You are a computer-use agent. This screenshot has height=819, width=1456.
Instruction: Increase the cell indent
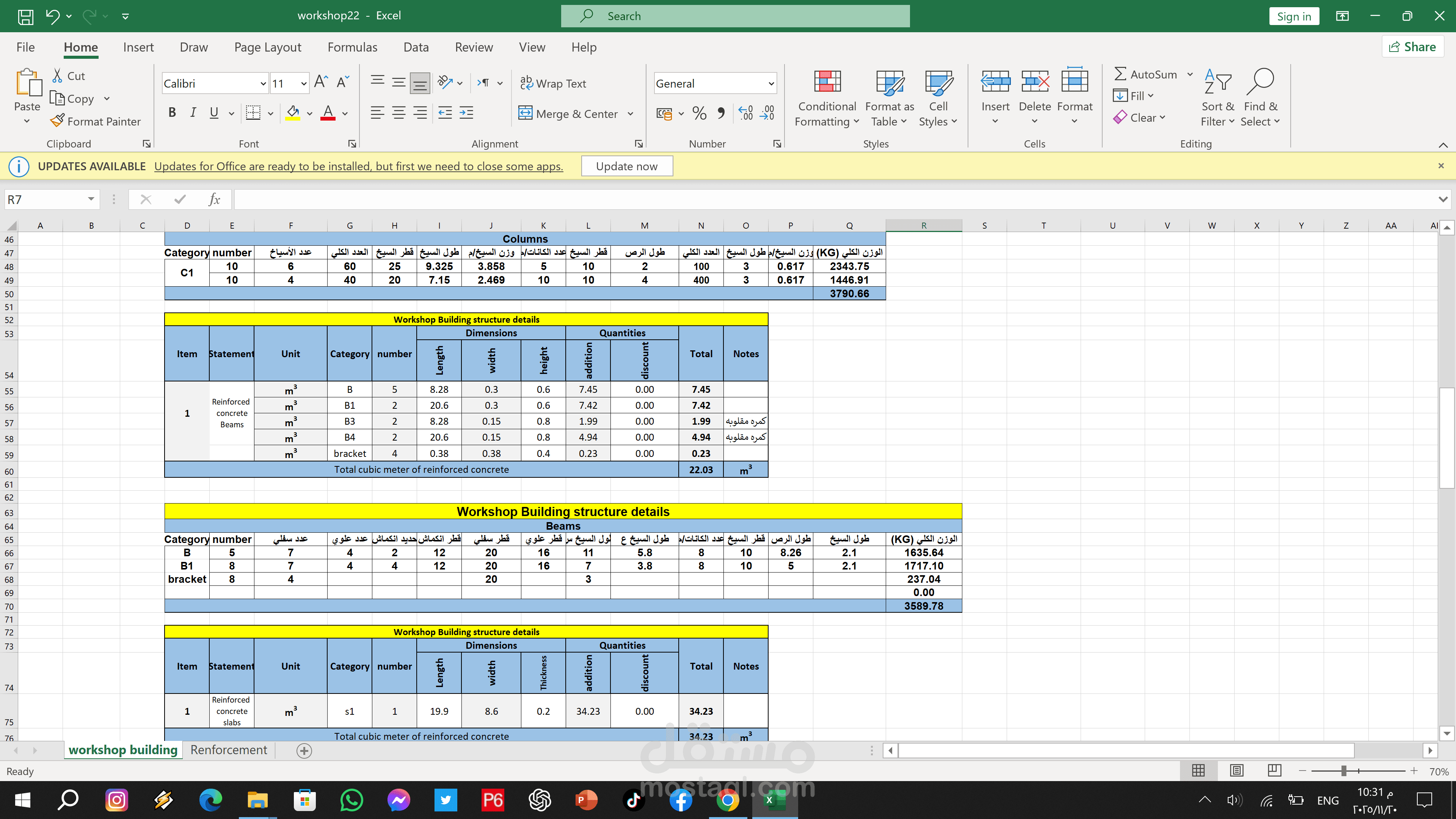click(466, 113)
